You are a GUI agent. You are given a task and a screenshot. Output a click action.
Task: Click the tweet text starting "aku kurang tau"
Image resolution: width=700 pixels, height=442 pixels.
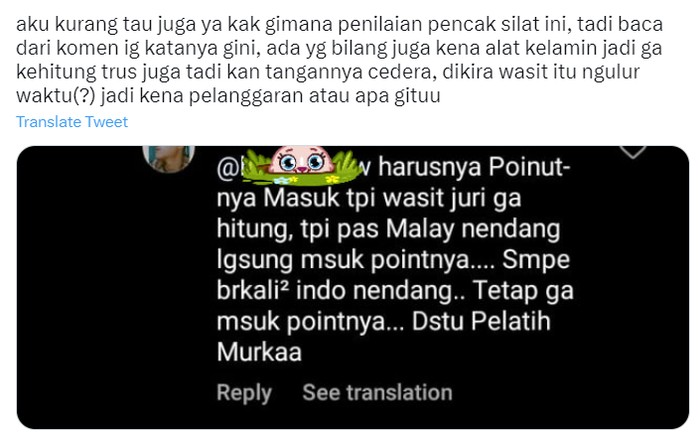[x=339, y=60]
